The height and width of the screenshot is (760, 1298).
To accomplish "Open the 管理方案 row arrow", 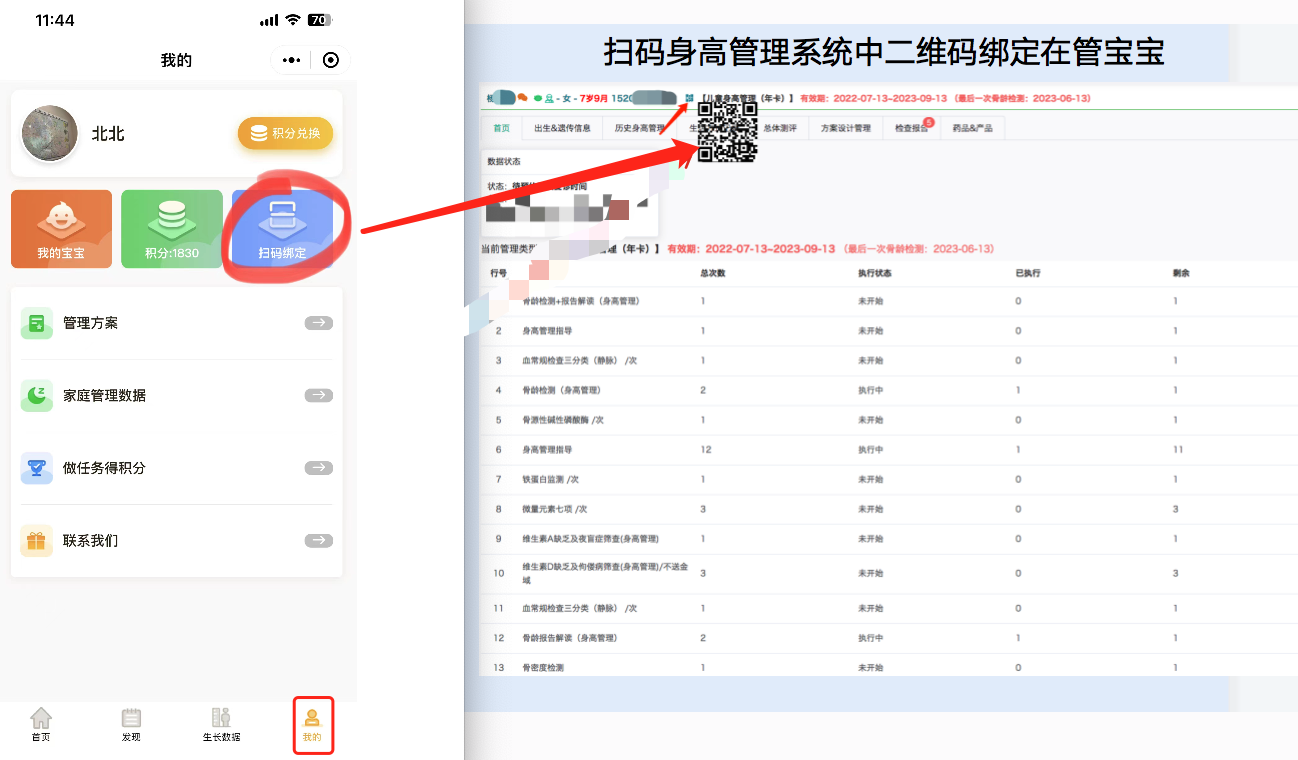I will [318, 323].
